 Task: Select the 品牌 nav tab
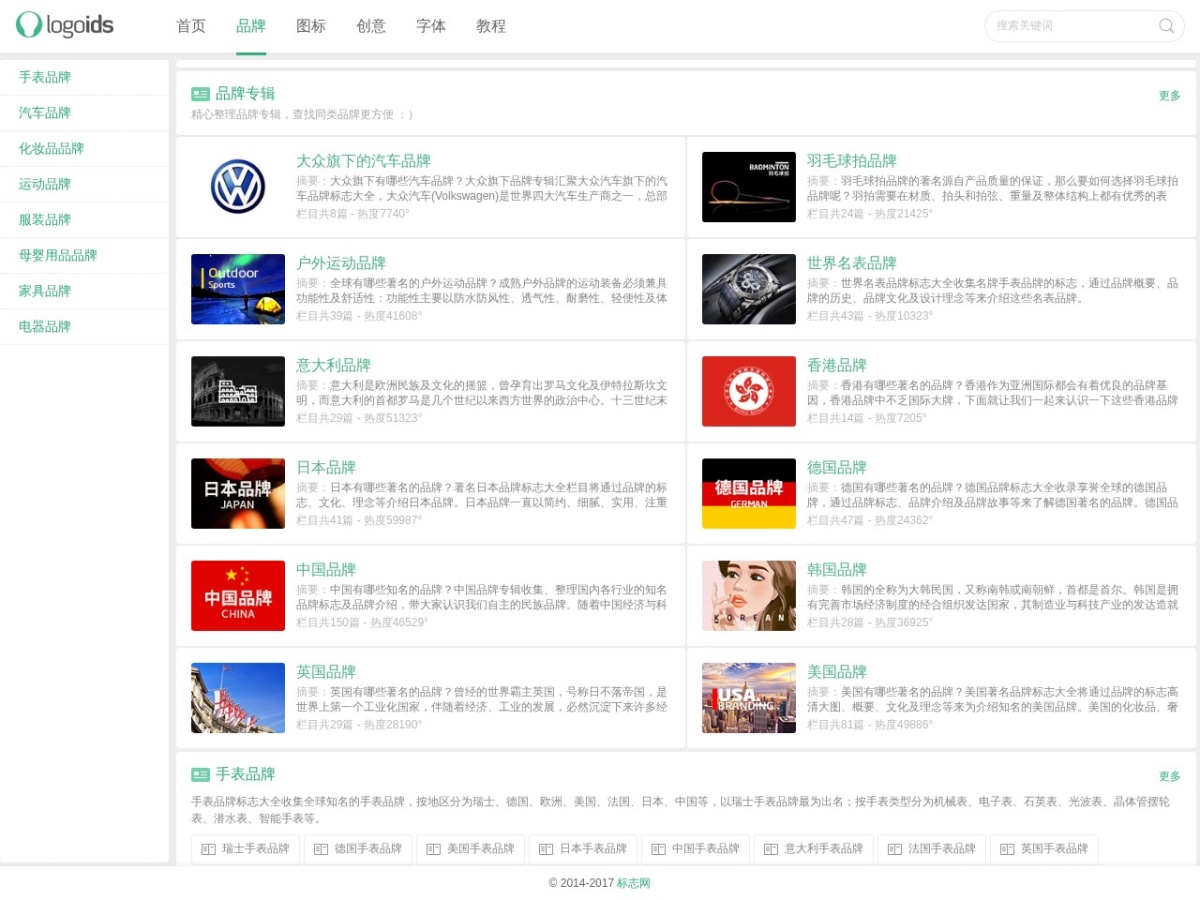[251, 26]
